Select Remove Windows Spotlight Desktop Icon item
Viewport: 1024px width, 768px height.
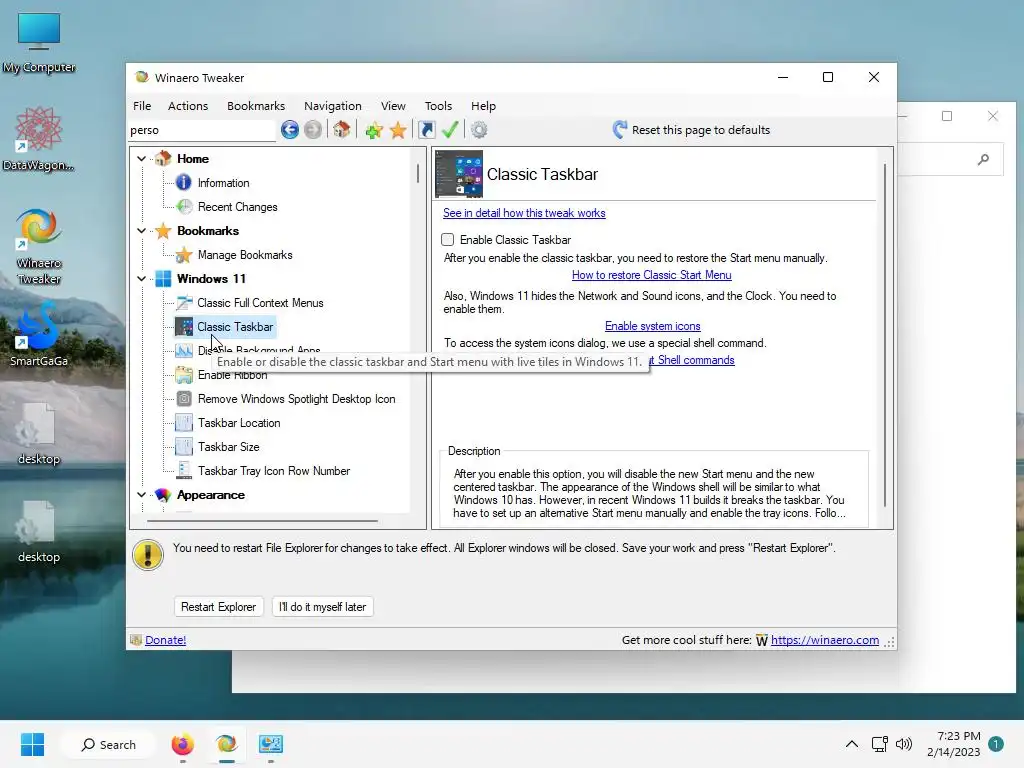[x=296, y=399]
